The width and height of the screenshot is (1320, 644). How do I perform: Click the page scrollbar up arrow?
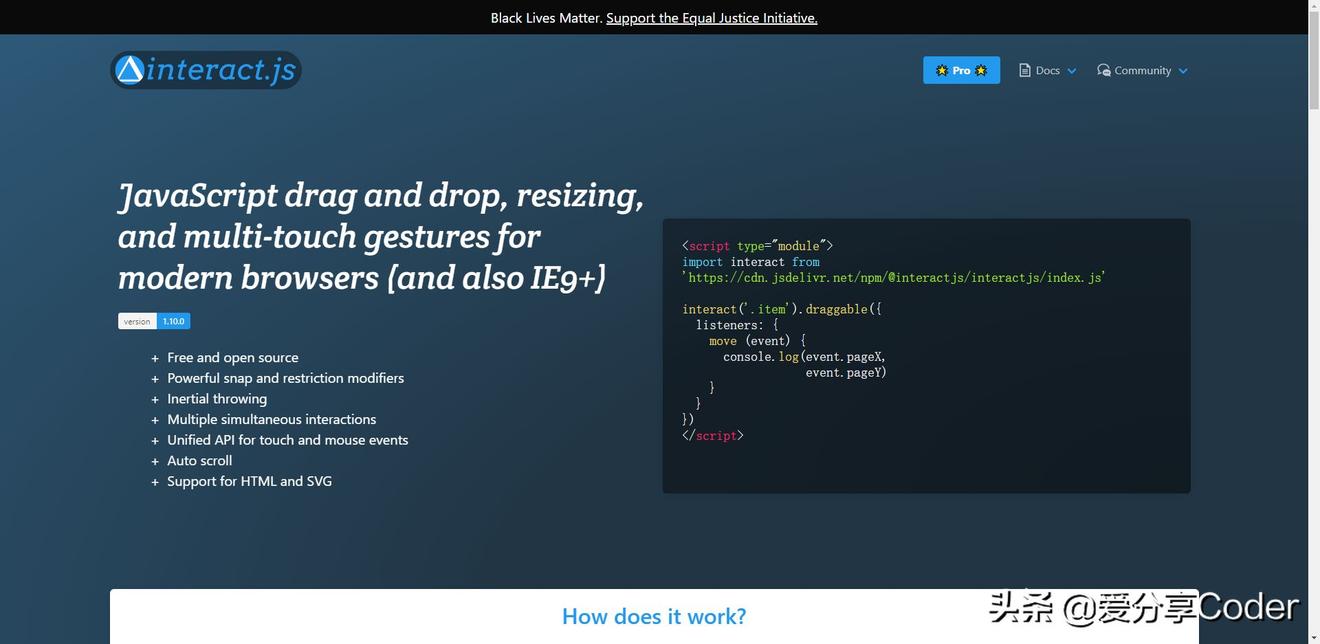[1314, 7]
